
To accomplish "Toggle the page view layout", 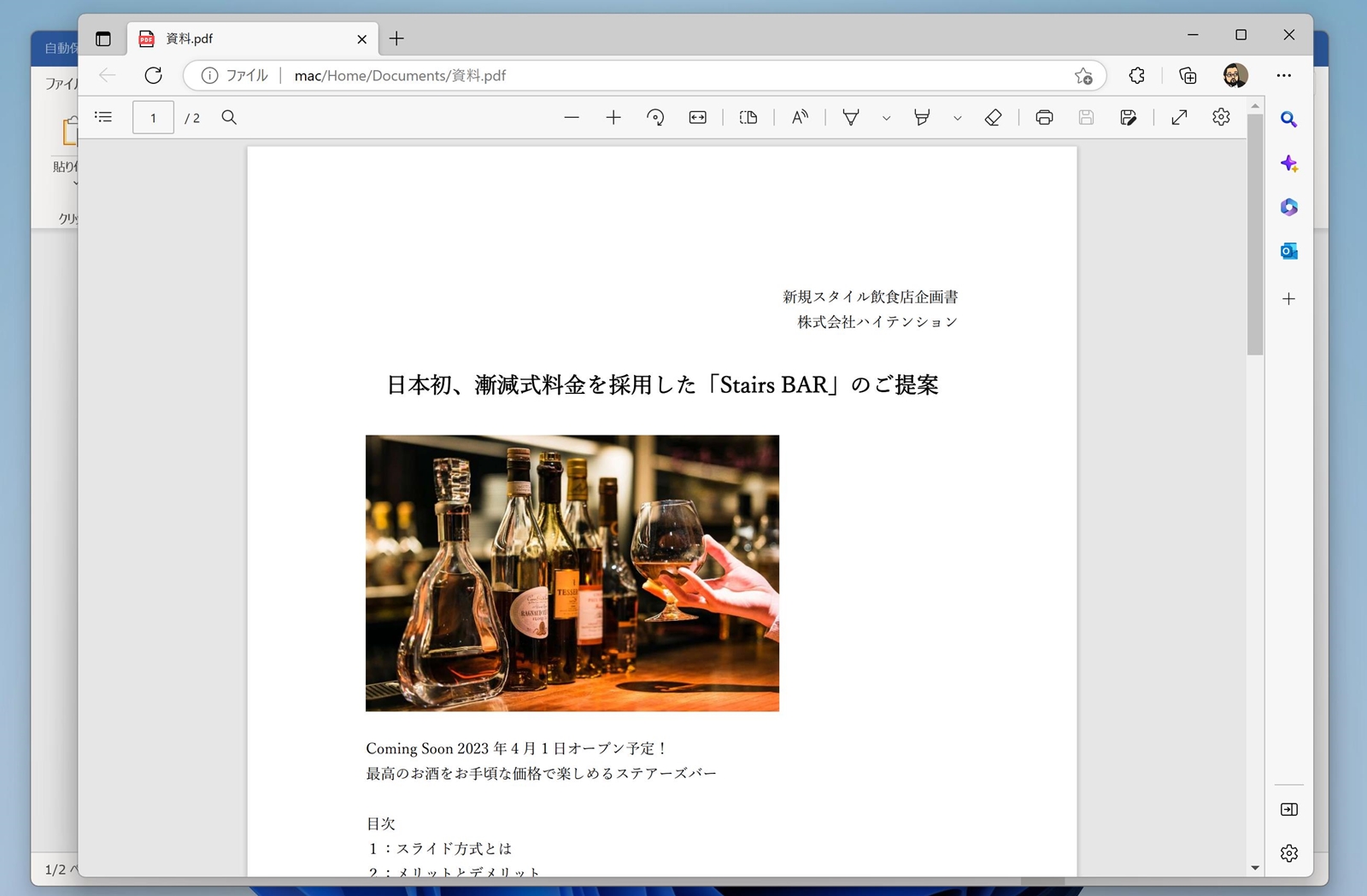I will point(749,117).
